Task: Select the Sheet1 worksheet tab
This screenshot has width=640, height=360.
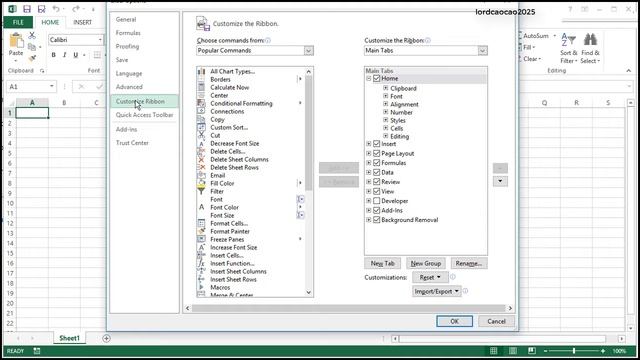Action: click(x=69, y=338)
